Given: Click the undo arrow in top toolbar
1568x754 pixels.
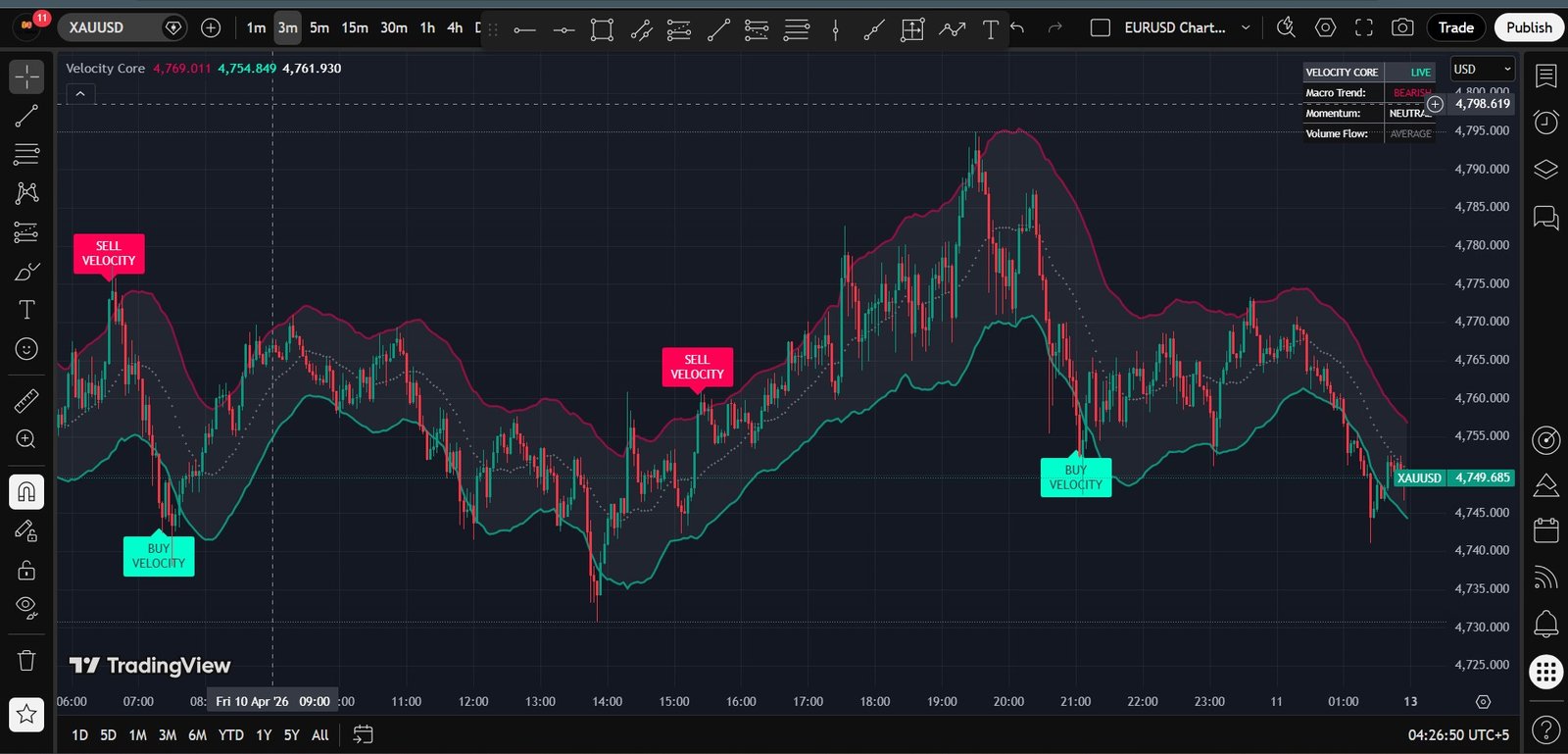Looking at the screenshot, I should (1017, 27).
